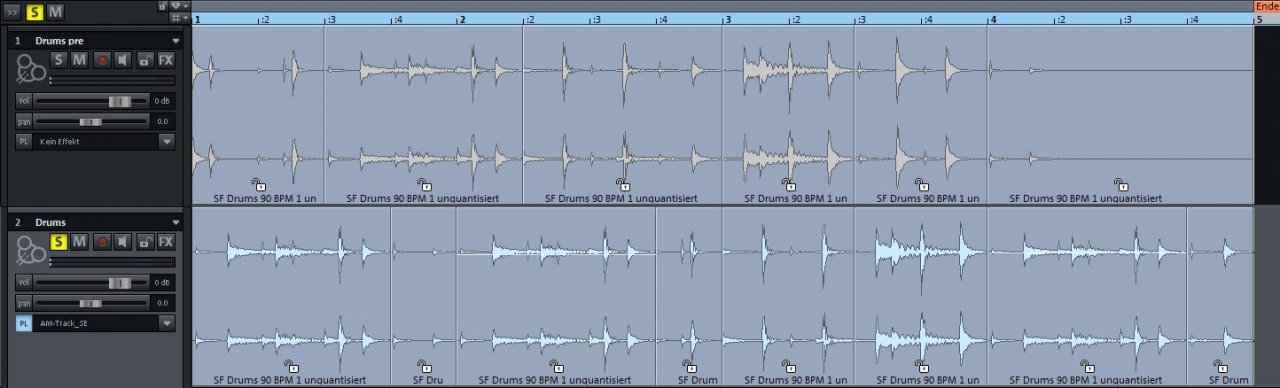Viewport: 1280px width, 388px height.
Task: Select the Drums track clip starting at bar 2
Action: pyautogui.click(x=556, y=297)
